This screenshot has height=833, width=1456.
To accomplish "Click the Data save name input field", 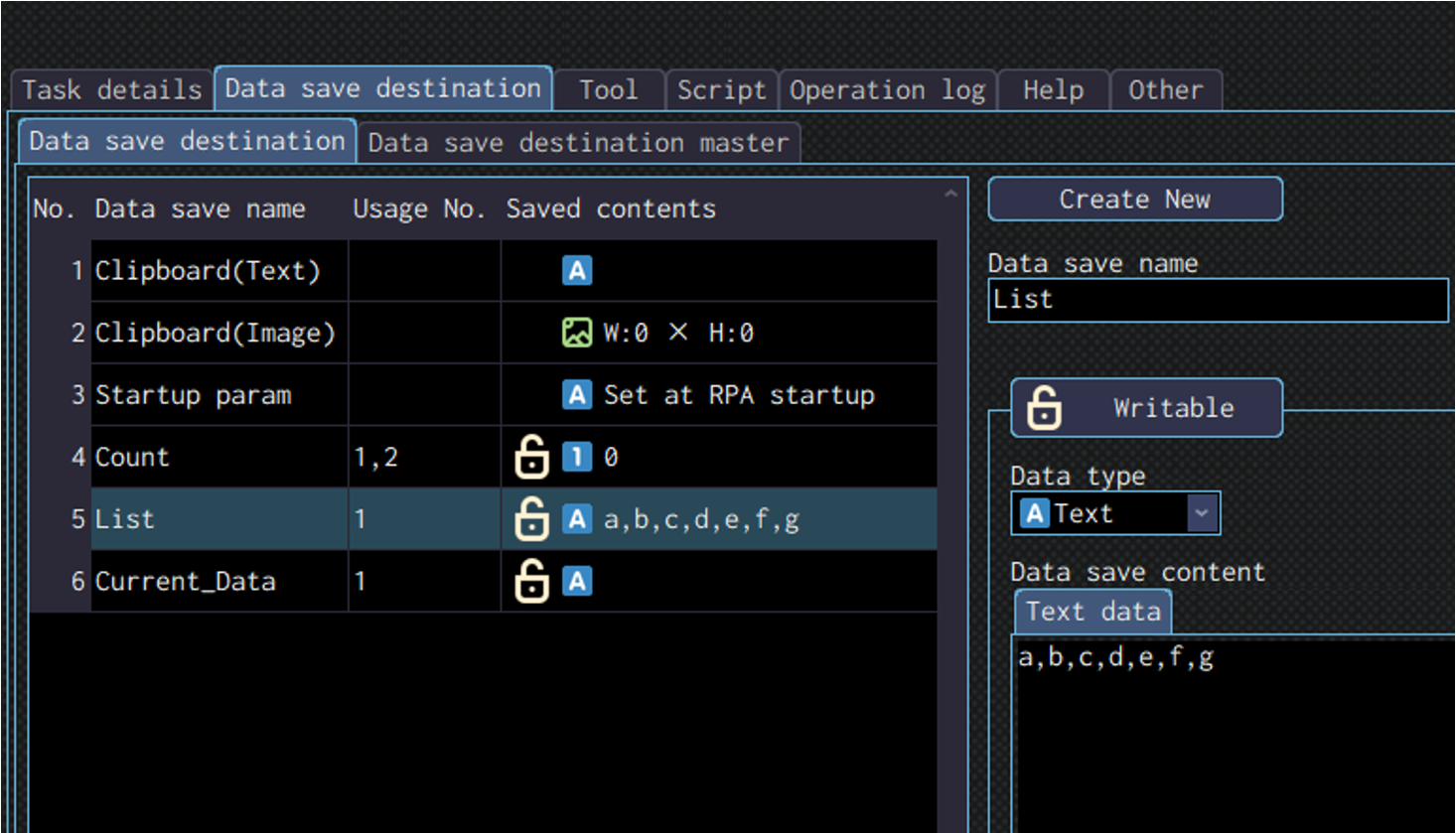I will click(1218, 300).
